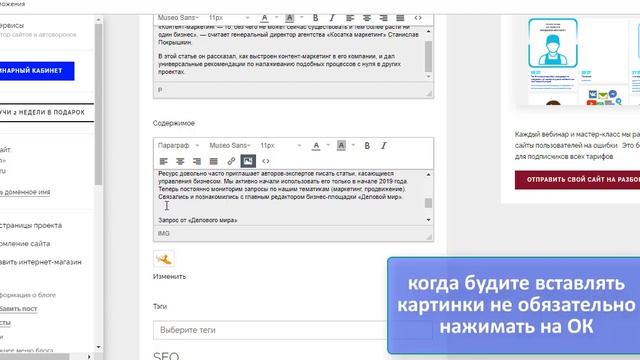Click the Добавить пост sidebar link
The image size is (640, 360).
pyautogui.click(x=18, y=309)
